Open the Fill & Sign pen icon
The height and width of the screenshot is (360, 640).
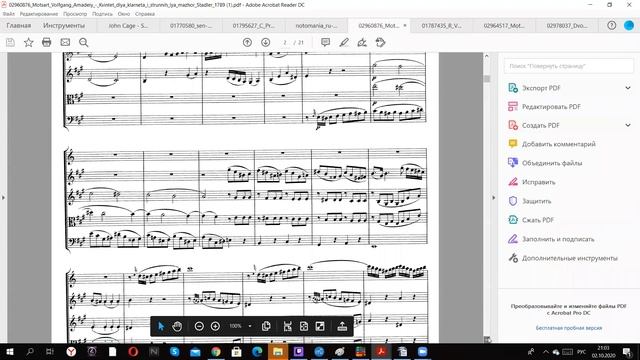click(x=362, y=42)
